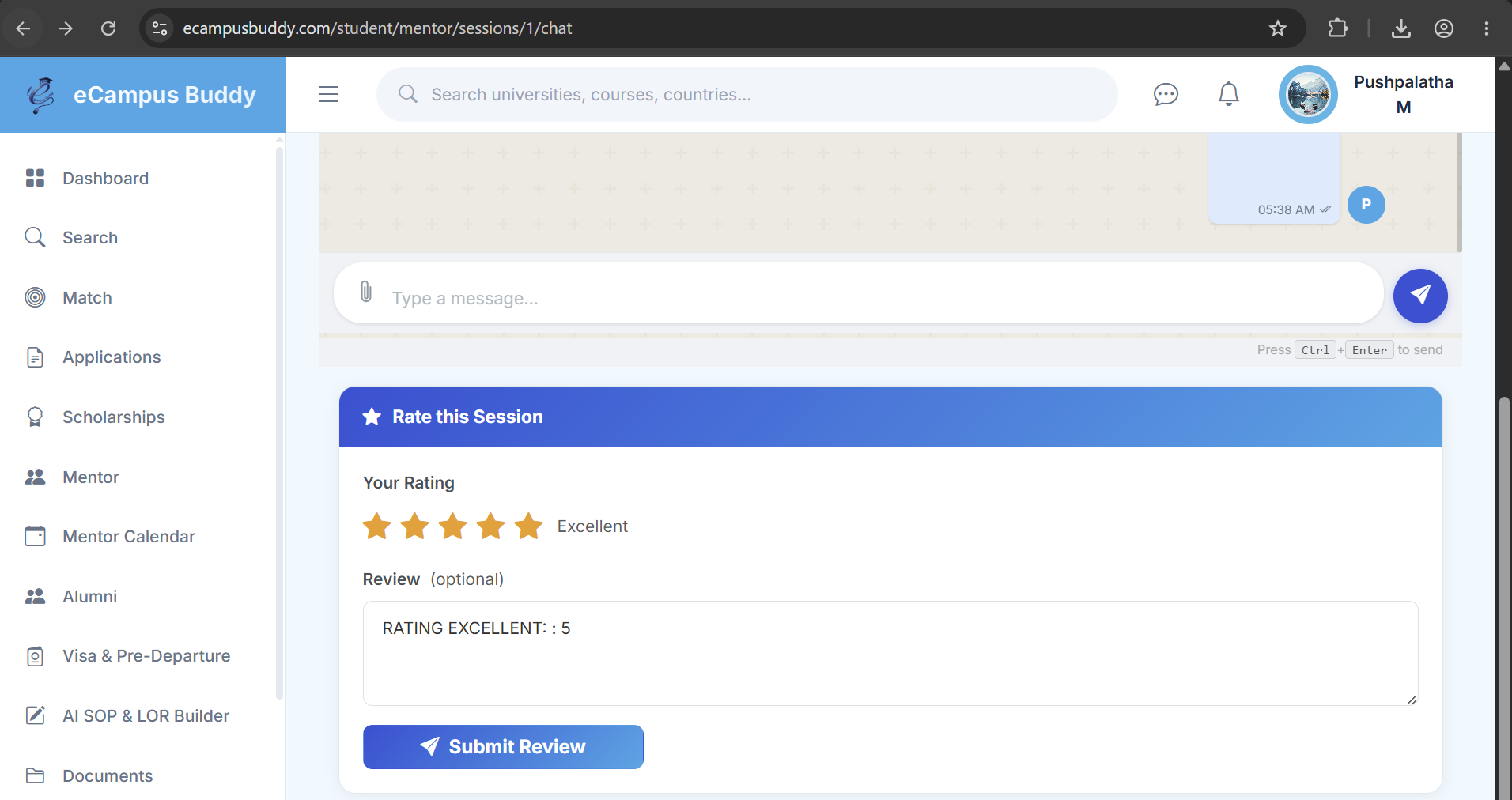
Task: Click the Pushpalatha M username
Action: pos(1403,95)
